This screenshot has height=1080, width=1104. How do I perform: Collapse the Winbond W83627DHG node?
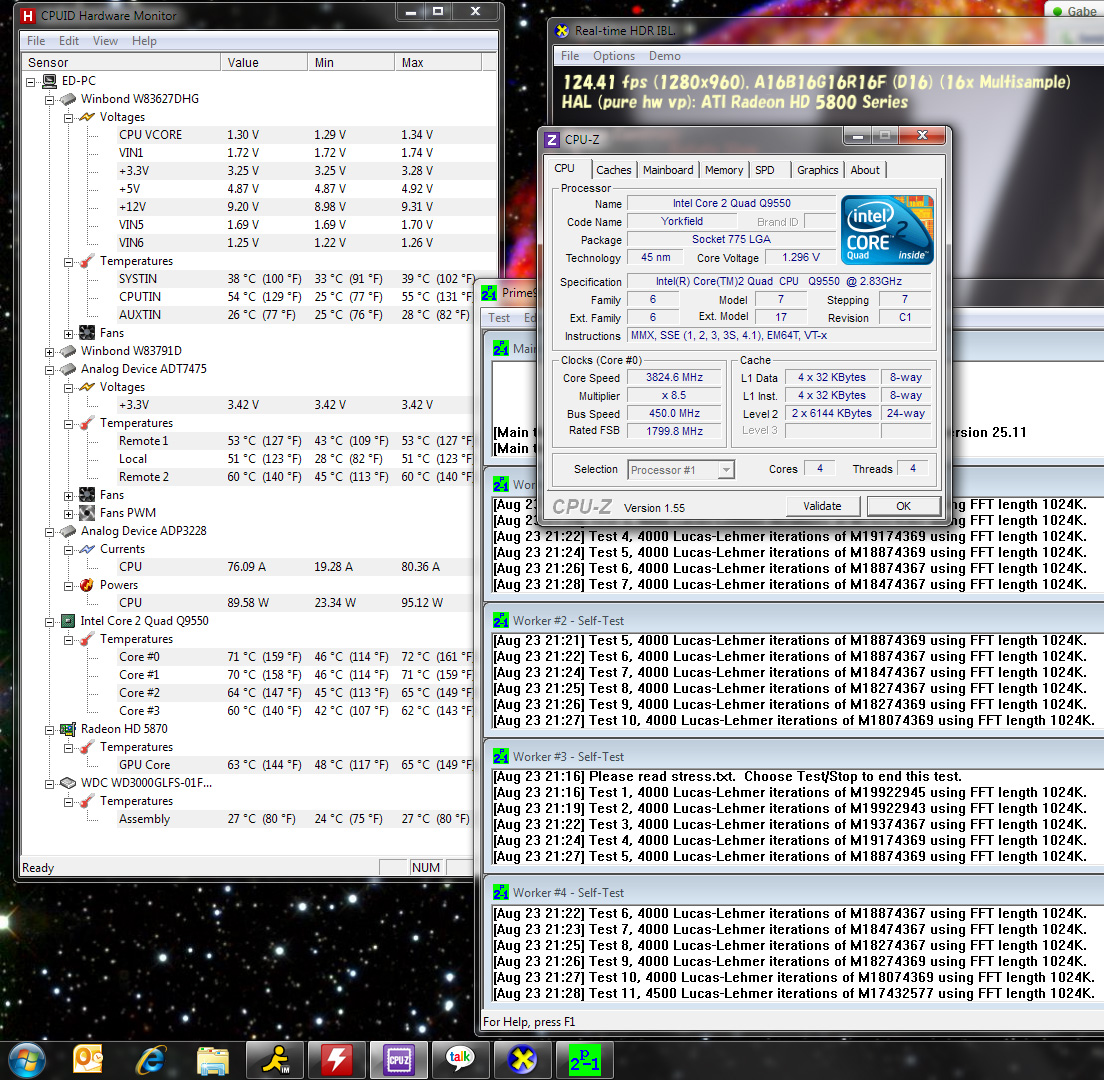49,100
